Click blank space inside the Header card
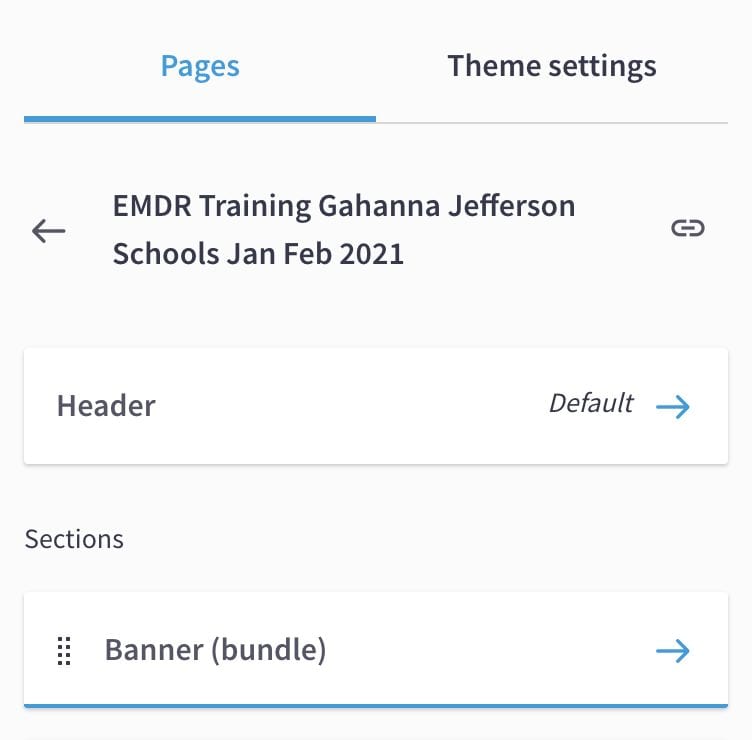The image size is (752, 740). (350, 406)
